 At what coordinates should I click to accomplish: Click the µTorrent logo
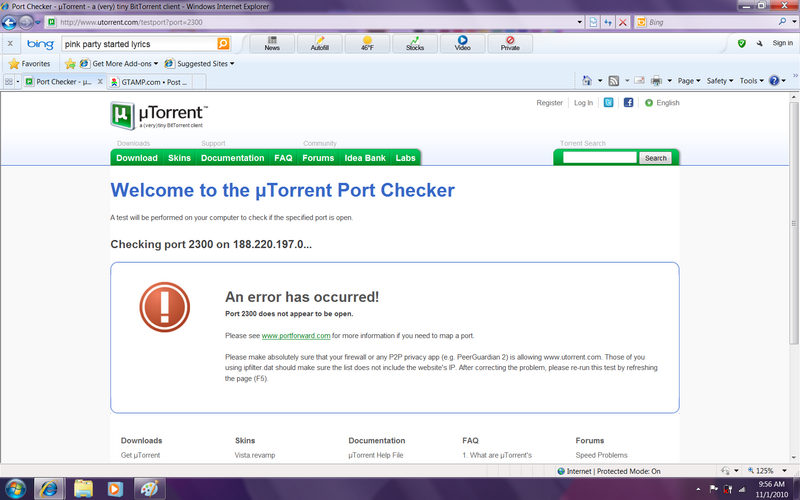coord(159,115)
